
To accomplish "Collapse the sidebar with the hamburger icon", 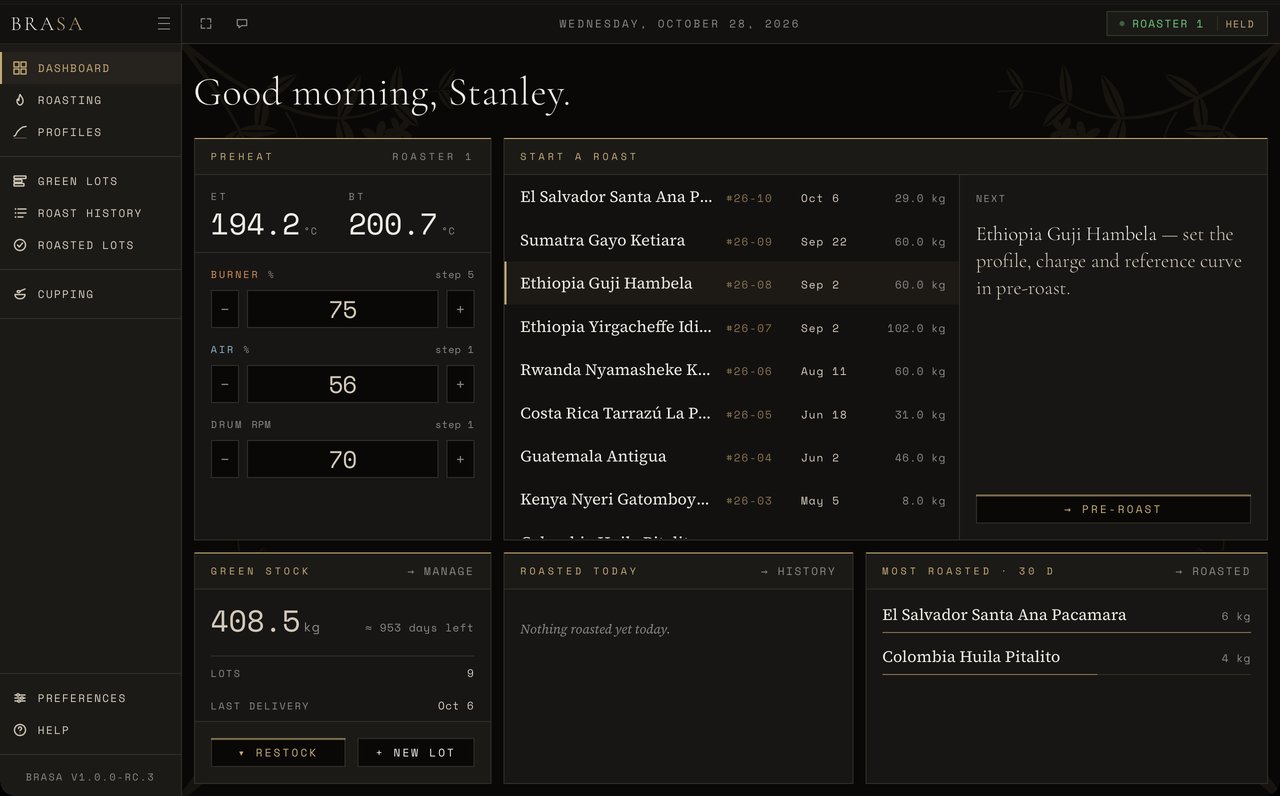I will point(164,24).
